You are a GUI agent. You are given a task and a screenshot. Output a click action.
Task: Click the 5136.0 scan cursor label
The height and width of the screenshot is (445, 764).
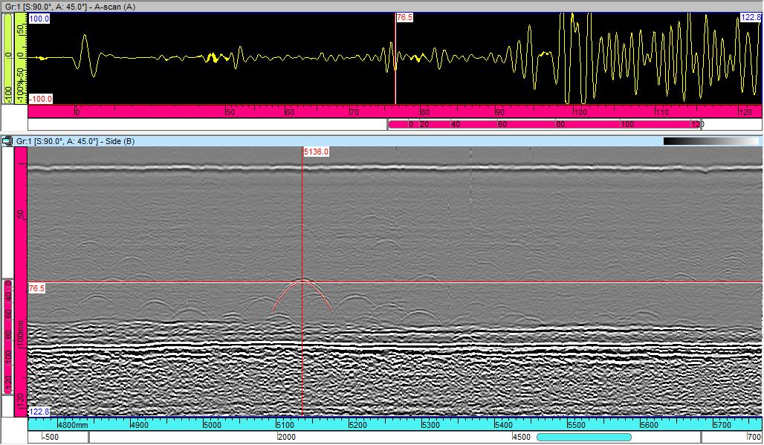point(316,152)
